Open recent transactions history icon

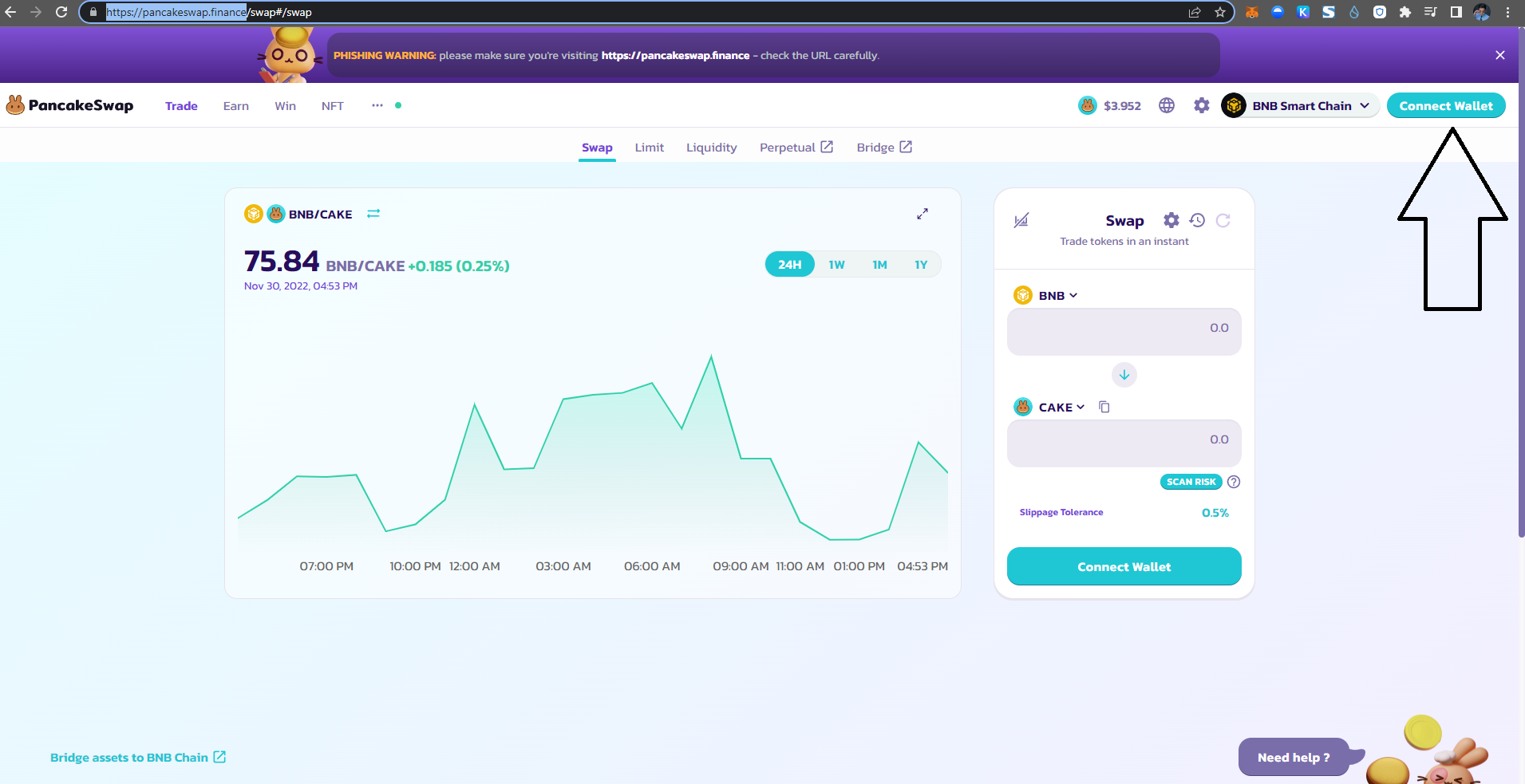click(1197, 220)
